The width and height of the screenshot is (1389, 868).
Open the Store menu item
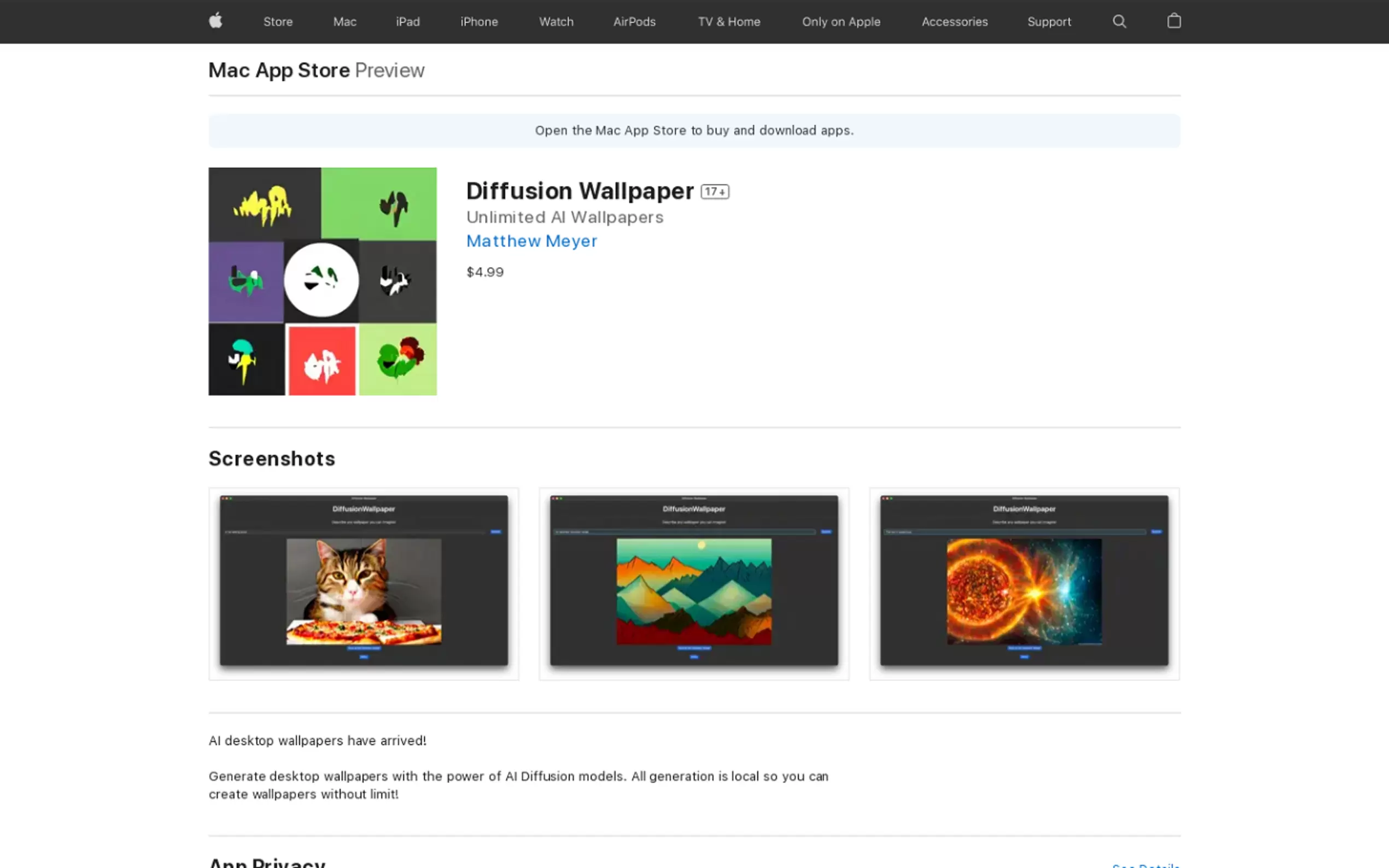tap(278, 22)
